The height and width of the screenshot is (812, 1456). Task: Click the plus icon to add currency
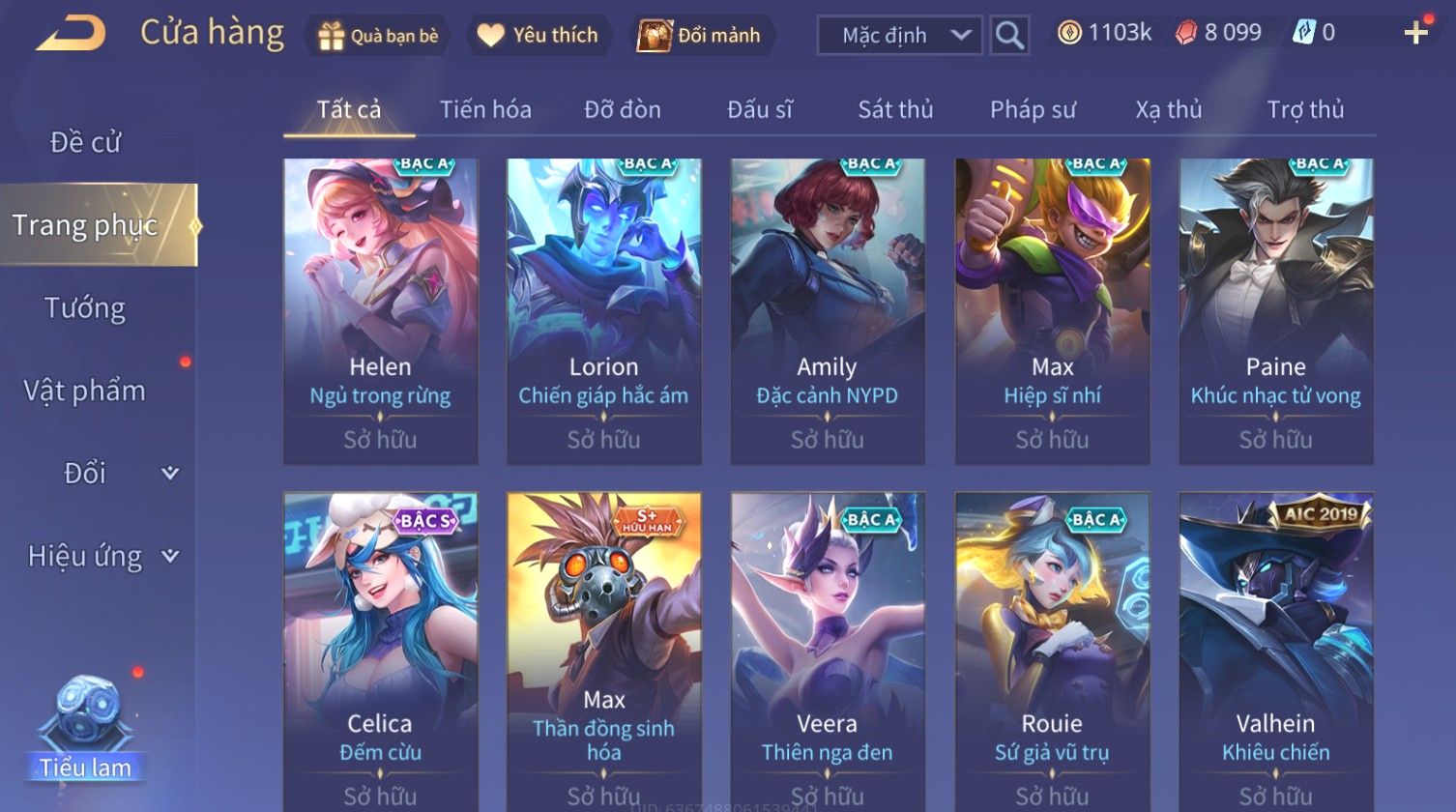[1416, 34]
